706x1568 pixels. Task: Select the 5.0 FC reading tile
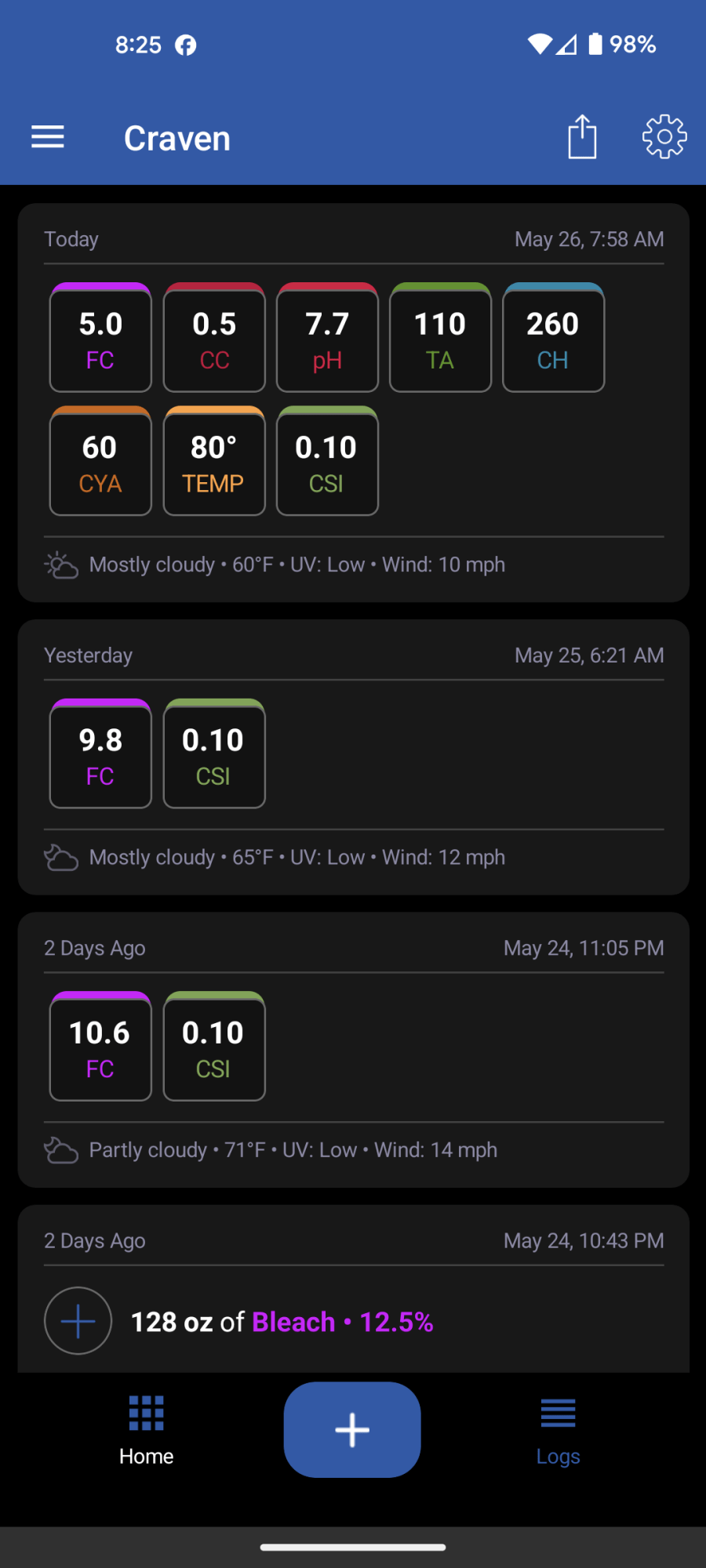(x=100, y=337)
